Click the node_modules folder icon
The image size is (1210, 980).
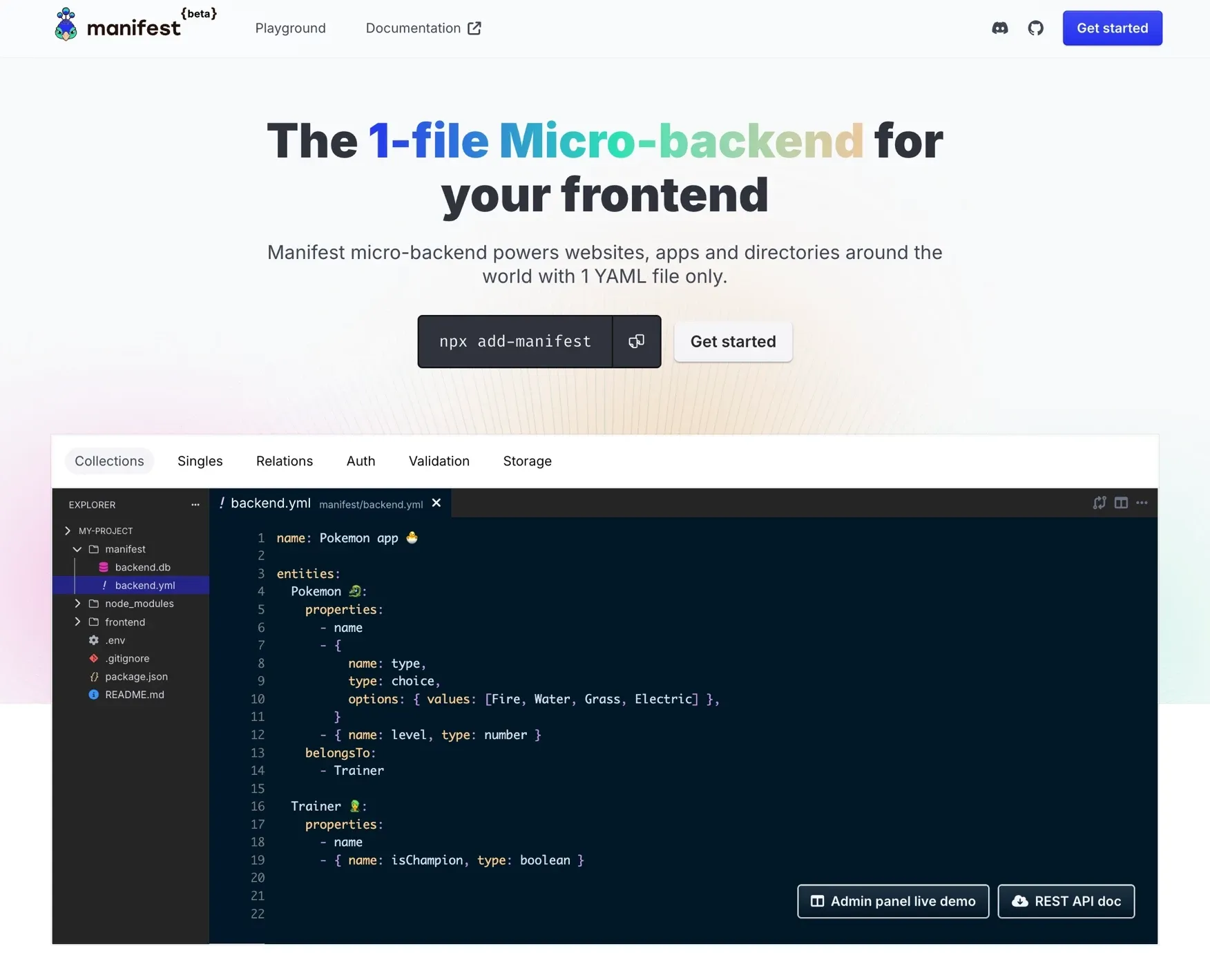[94, 604]
